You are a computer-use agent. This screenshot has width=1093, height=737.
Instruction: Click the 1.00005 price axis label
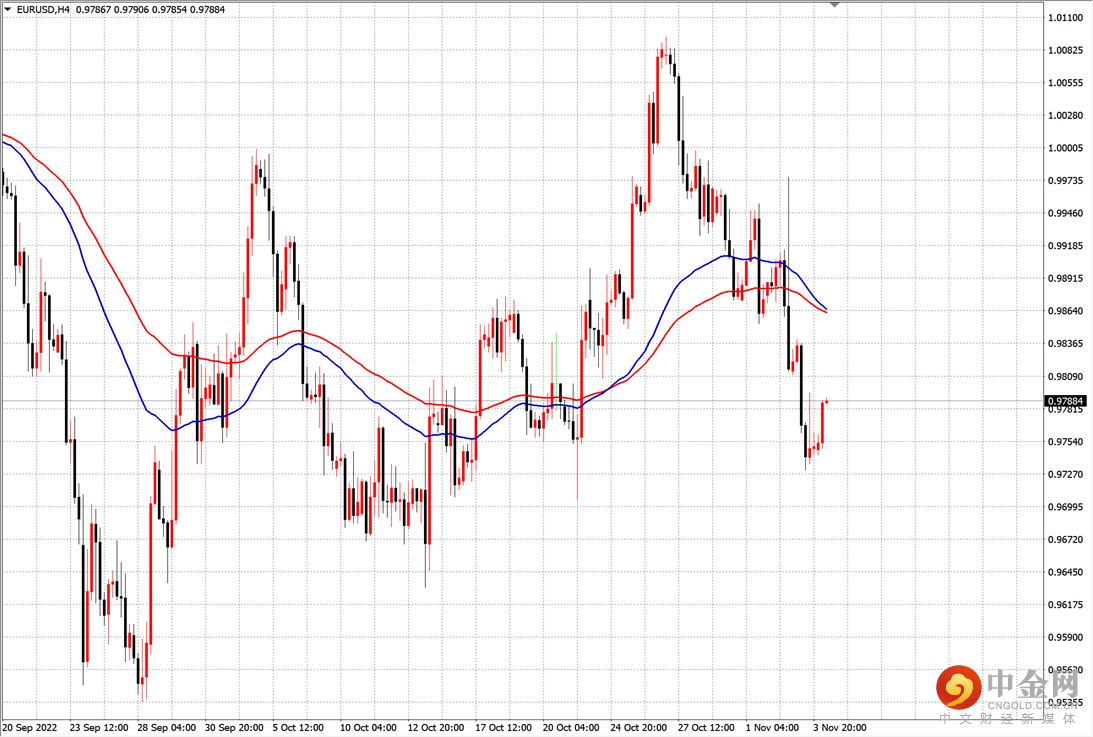click(x=1066, y=148)
